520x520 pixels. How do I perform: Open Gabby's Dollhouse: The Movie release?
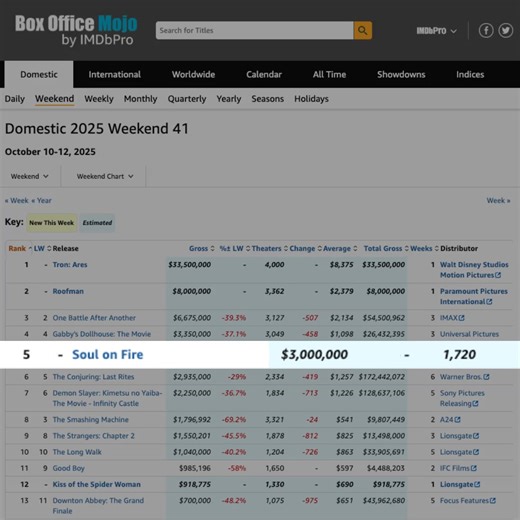102,334
